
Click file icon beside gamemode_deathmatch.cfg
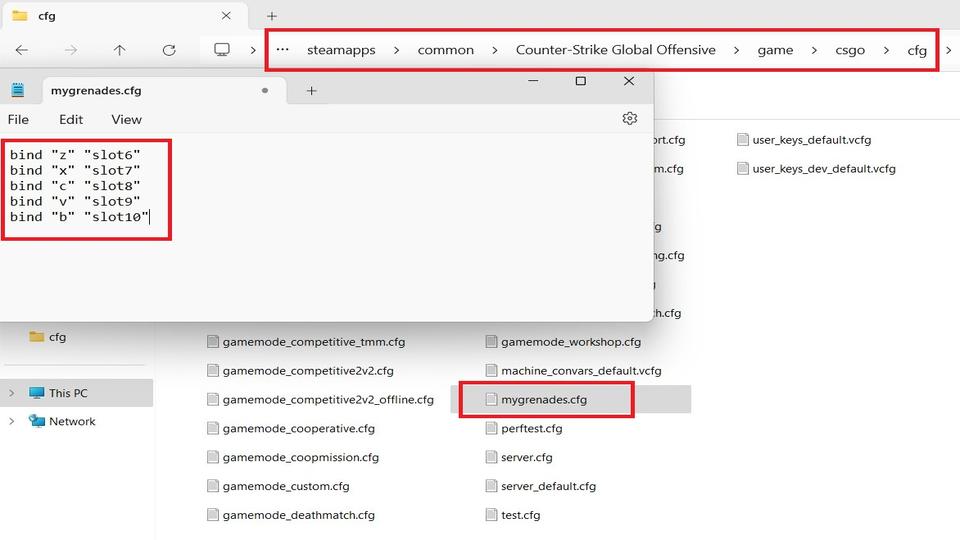point(212,515)
